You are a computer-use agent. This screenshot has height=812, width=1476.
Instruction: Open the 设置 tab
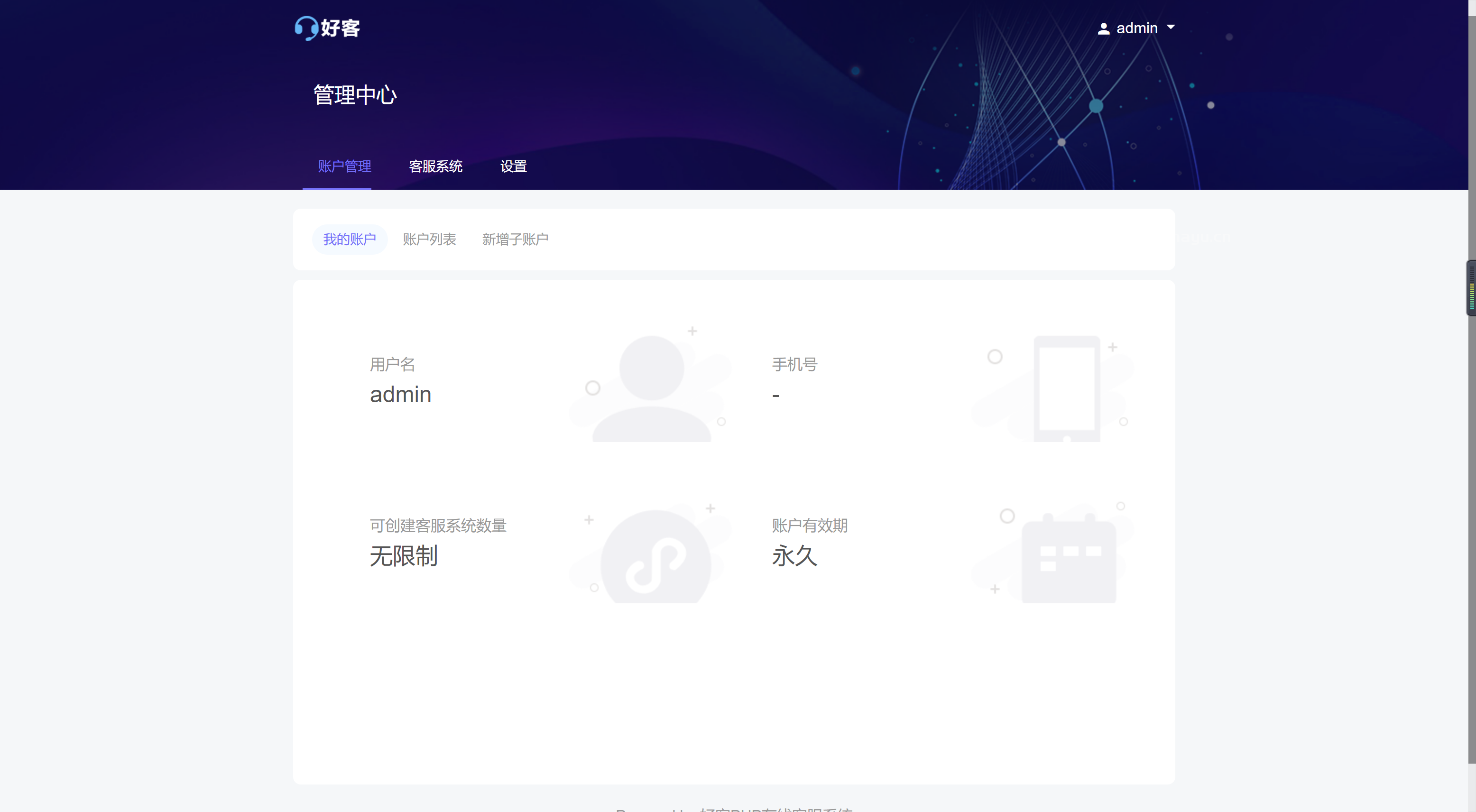(x=513, y=166)
